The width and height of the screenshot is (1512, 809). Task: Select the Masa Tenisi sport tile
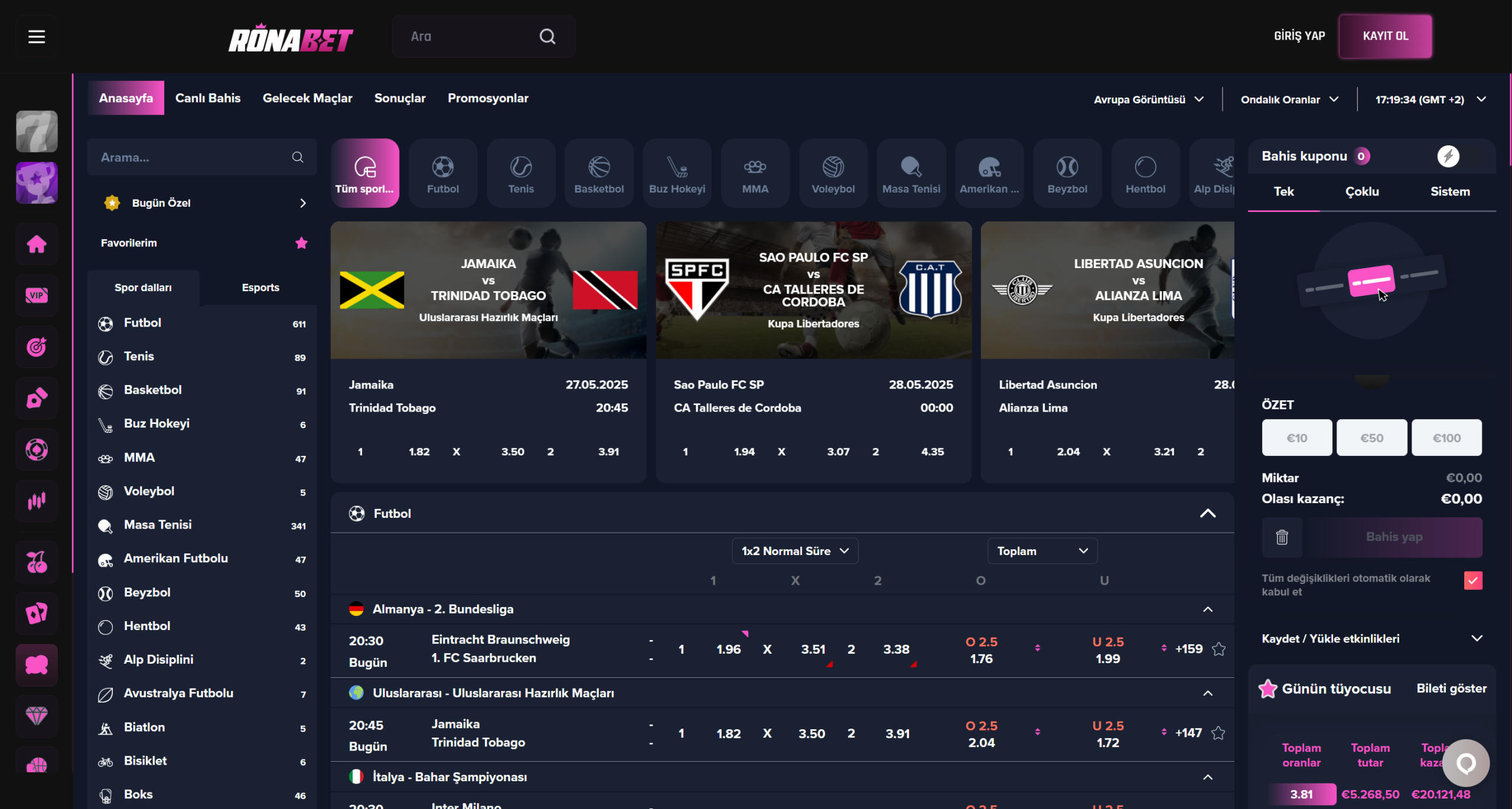[911, 173]
